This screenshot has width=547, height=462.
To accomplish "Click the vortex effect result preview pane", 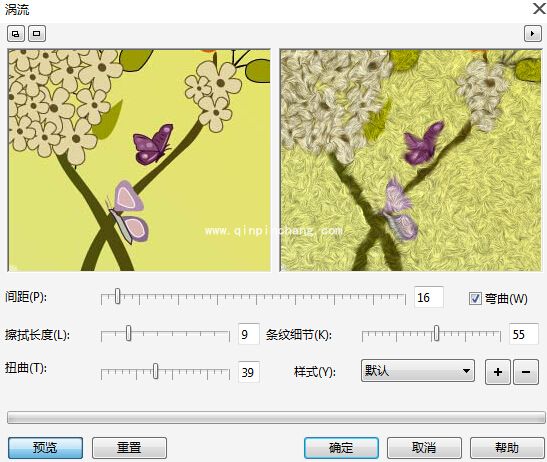I will pos(411,160).
